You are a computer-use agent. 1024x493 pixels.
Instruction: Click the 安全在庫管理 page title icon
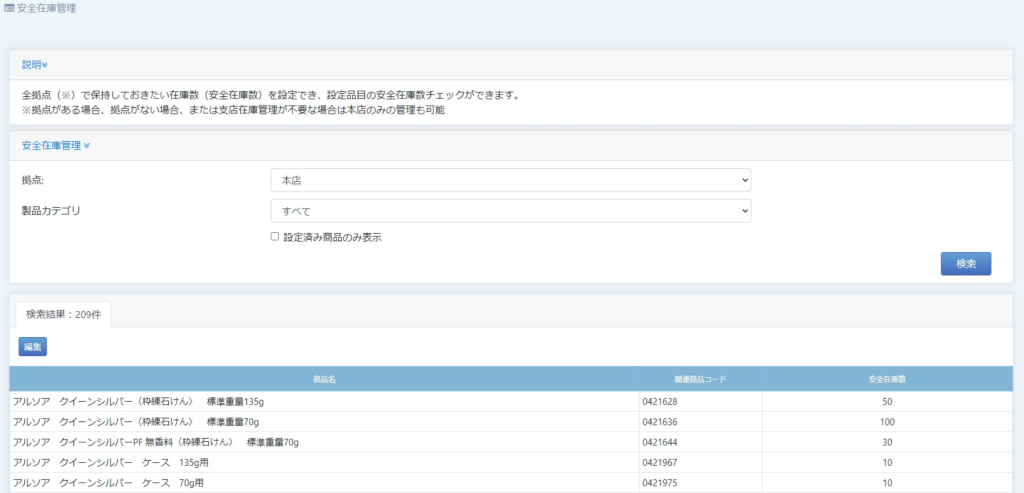pos(10,8)
